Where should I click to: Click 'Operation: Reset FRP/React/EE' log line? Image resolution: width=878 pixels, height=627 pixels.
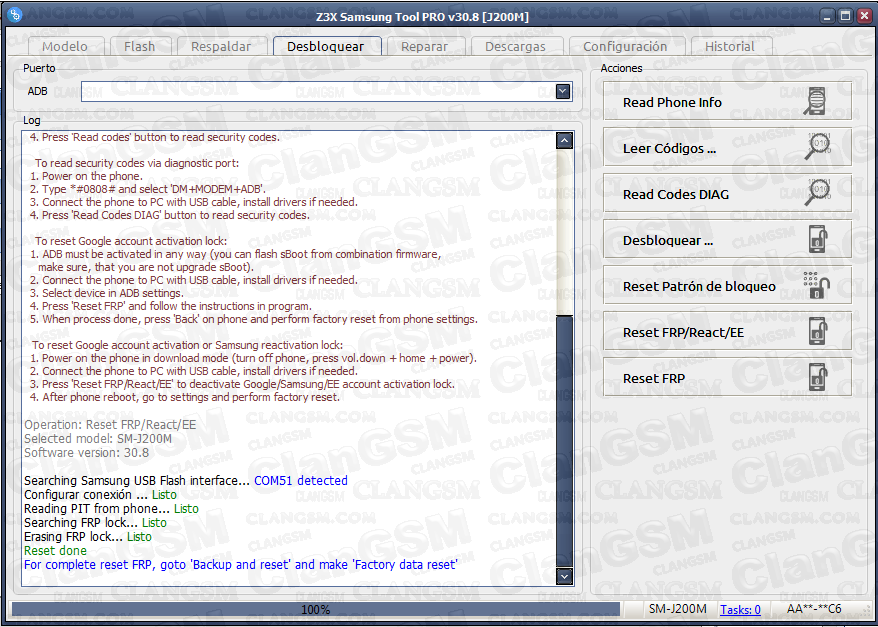tap(110, 425)
